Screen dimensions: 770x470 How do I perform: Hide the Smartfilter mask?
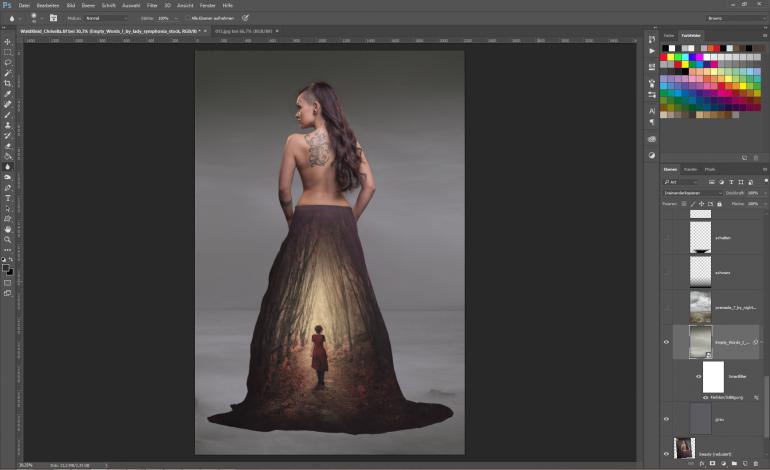698,377
